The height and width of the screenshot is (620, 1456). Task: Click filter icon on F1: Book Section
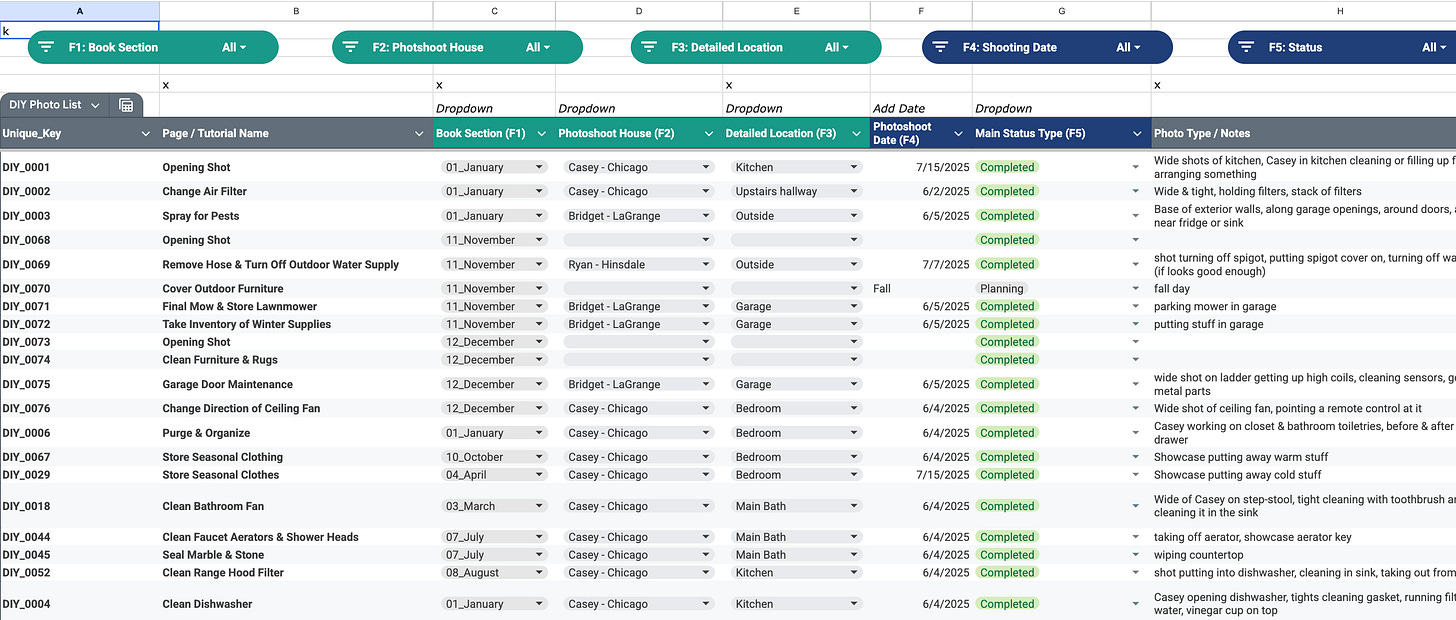click(x=45, y=47)
